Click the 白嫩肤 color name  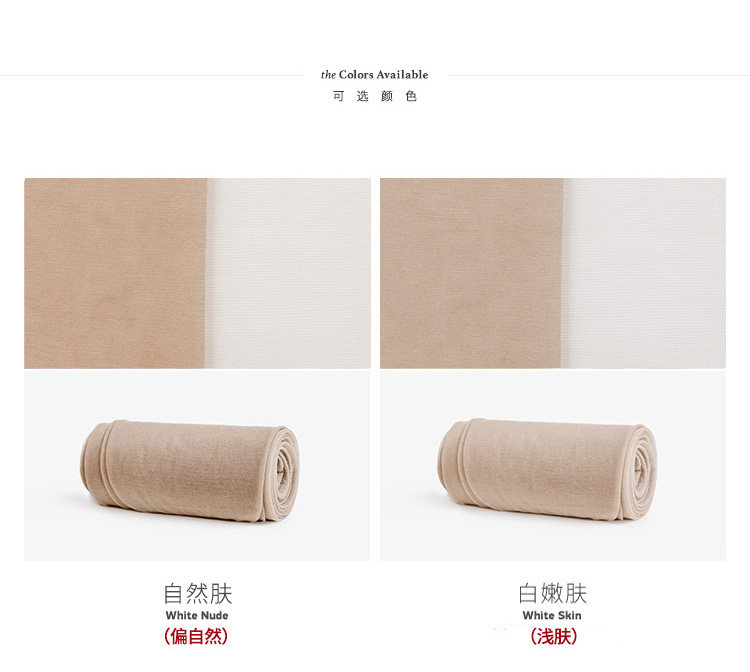pyautogui.click(x=552, y=594)
